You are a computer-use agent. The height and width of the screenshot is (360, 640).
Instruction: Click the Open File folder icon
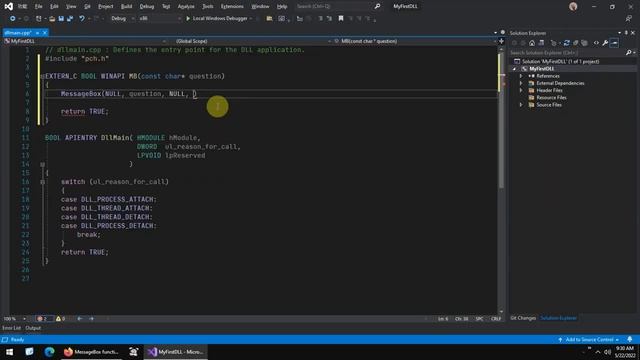click(52, 18)
